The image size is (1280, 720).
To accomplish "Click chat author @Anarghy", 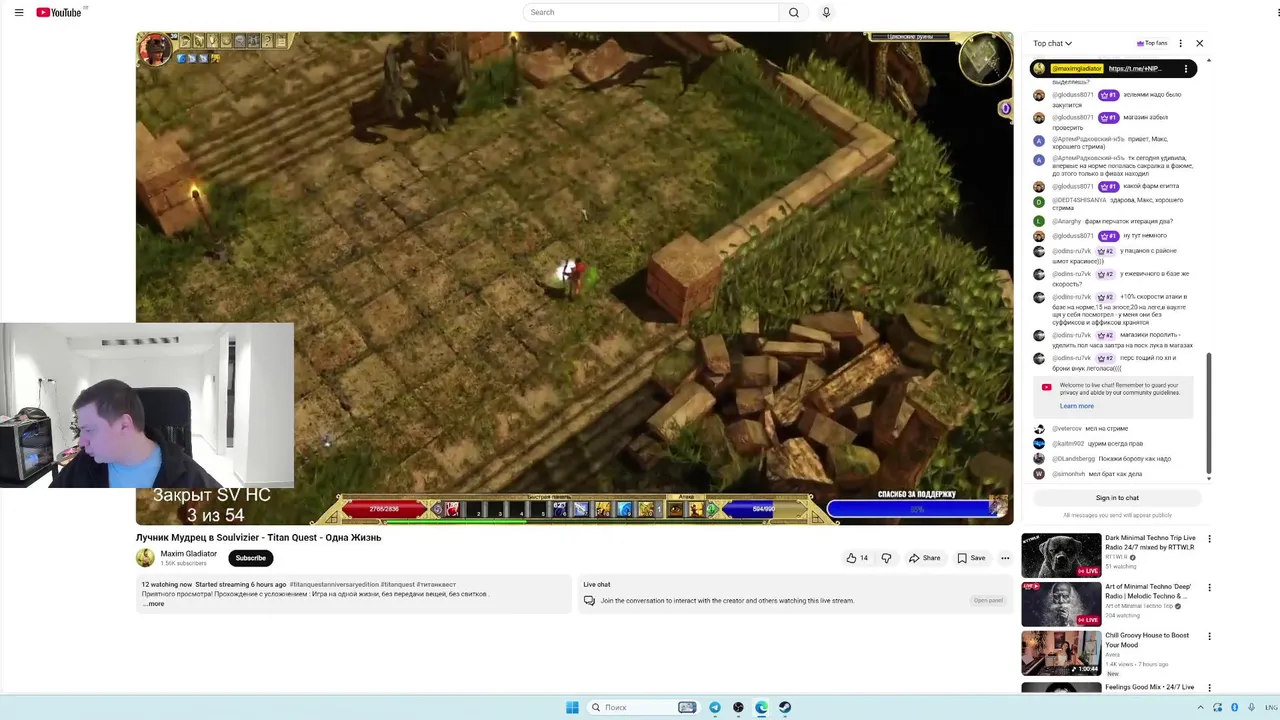I will click(x=1067, y=221).
